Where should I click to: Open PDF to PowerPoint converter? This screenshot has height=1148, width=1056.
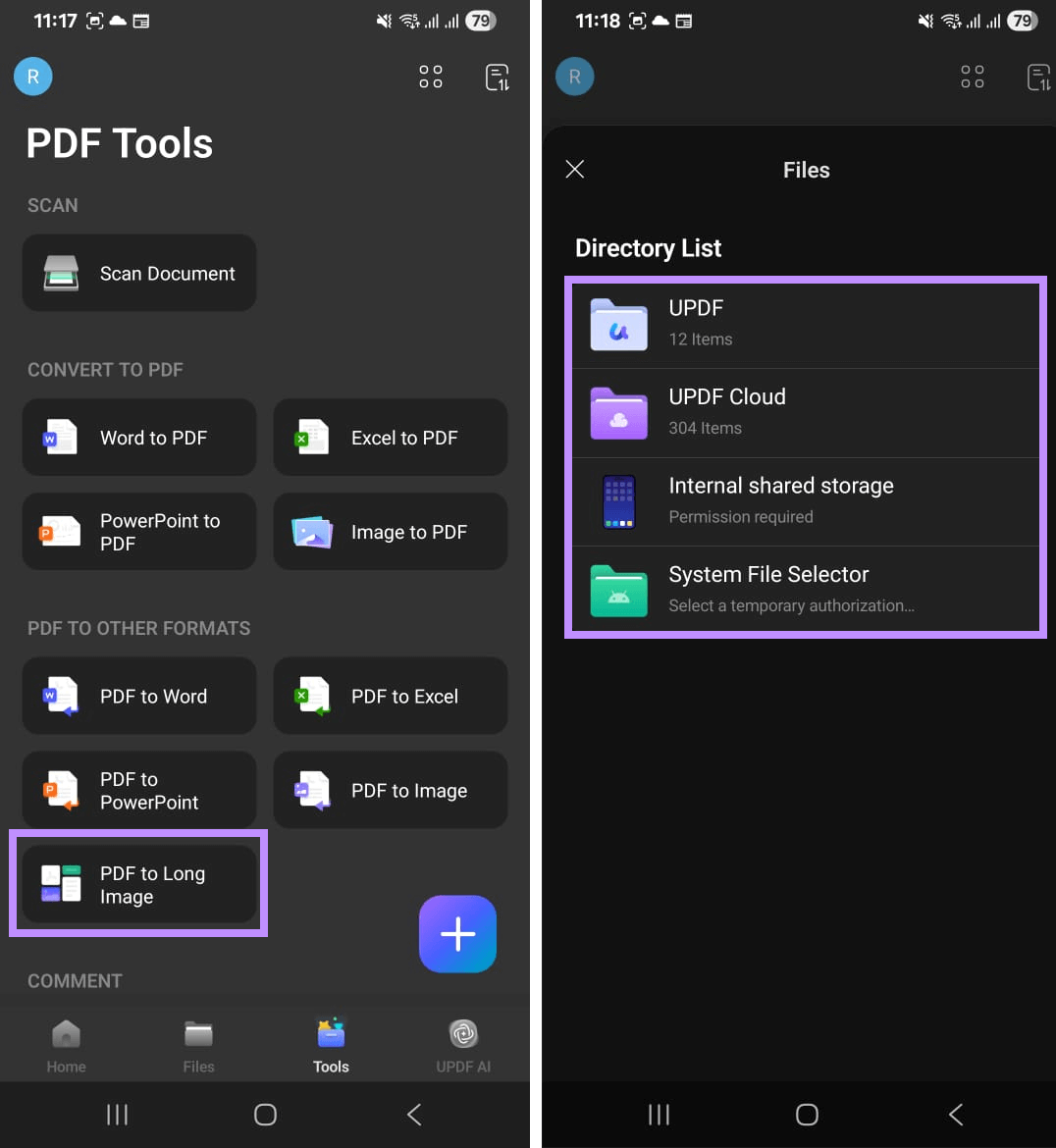pyautogui.click(x=139, y=790)
